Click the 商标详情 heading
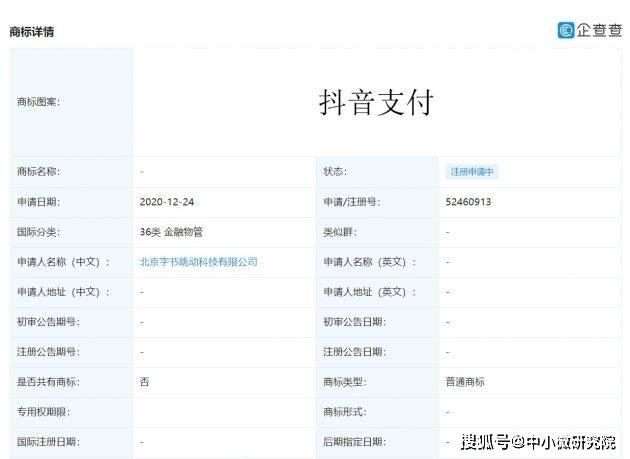The width and height of the screenshot is (630, 459). (32, 32)
